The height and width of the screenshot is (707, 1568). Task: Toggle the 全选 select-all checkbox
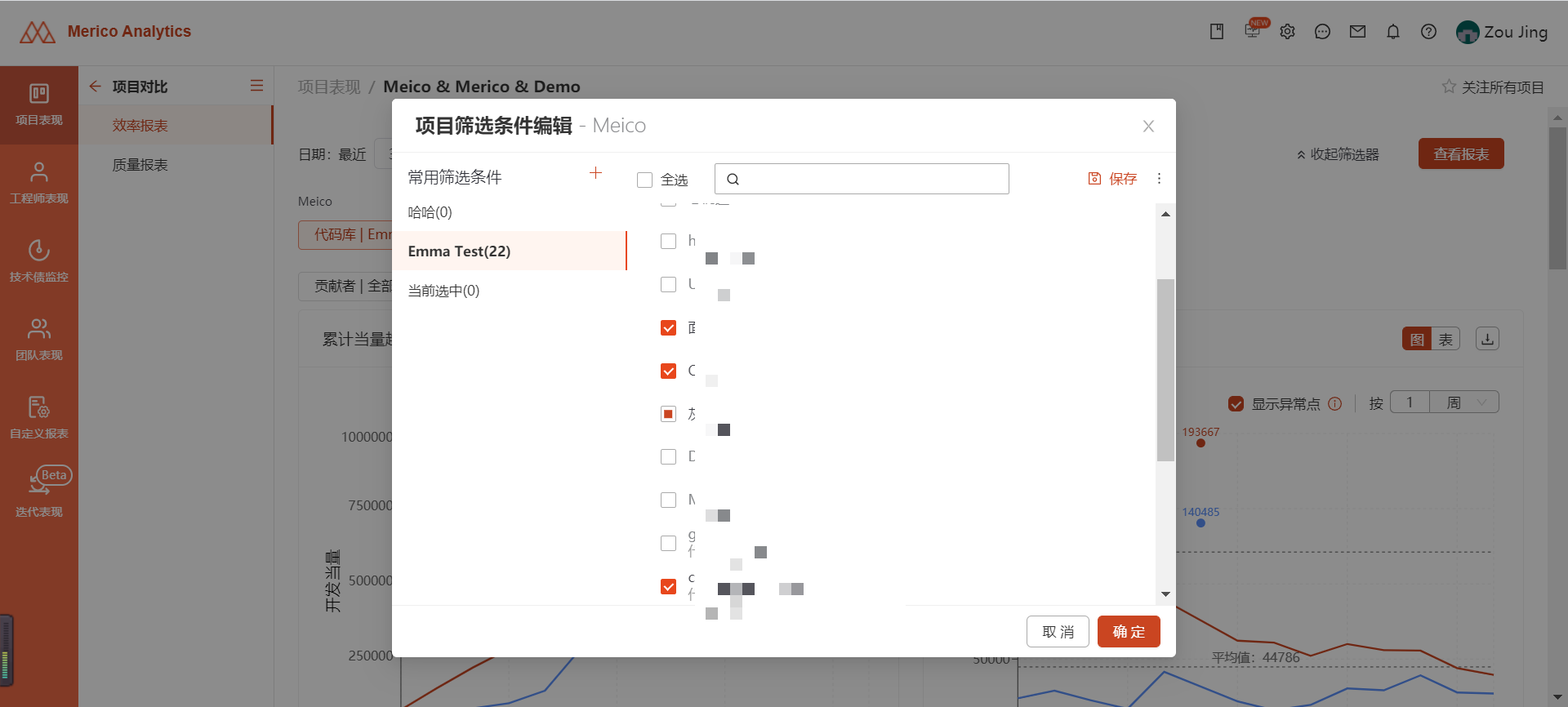click(645, 180)
